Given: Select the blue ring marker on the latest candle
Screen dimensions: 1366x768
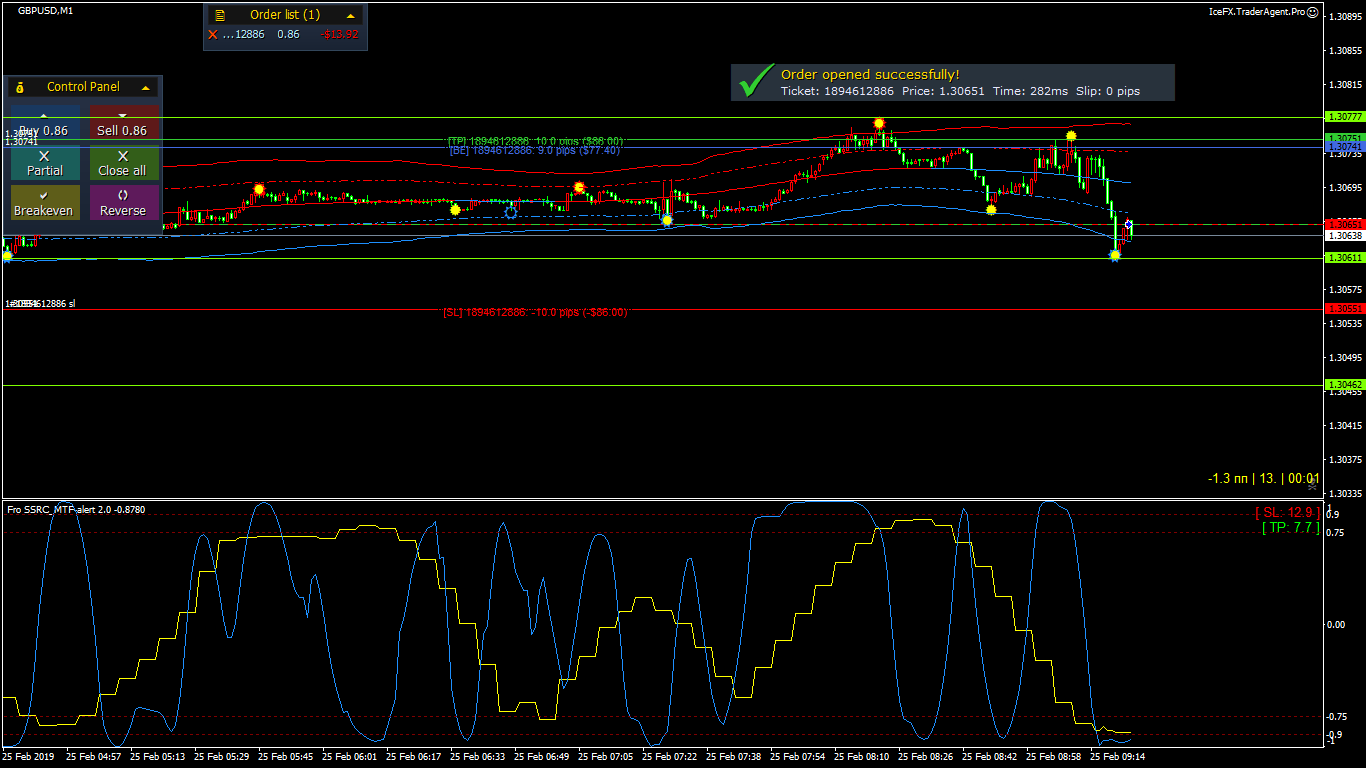Looking at the screenshot, I should (x=1129, y=224).
